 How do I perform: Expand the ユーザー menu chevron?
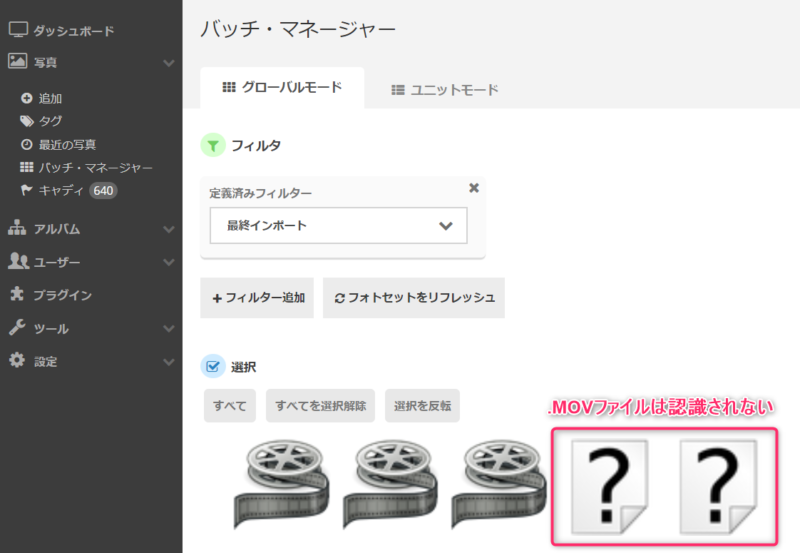click(168, 262)
